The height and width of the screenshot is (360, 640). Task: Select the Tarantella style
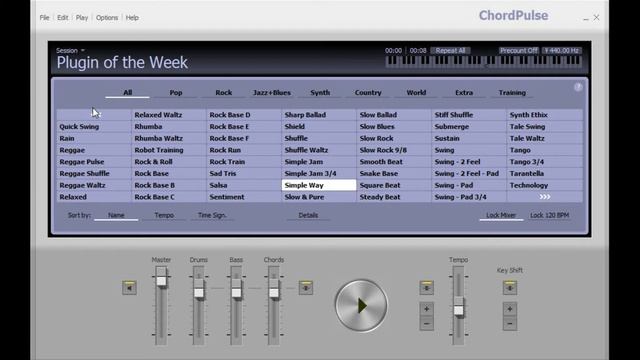[545, 173]
